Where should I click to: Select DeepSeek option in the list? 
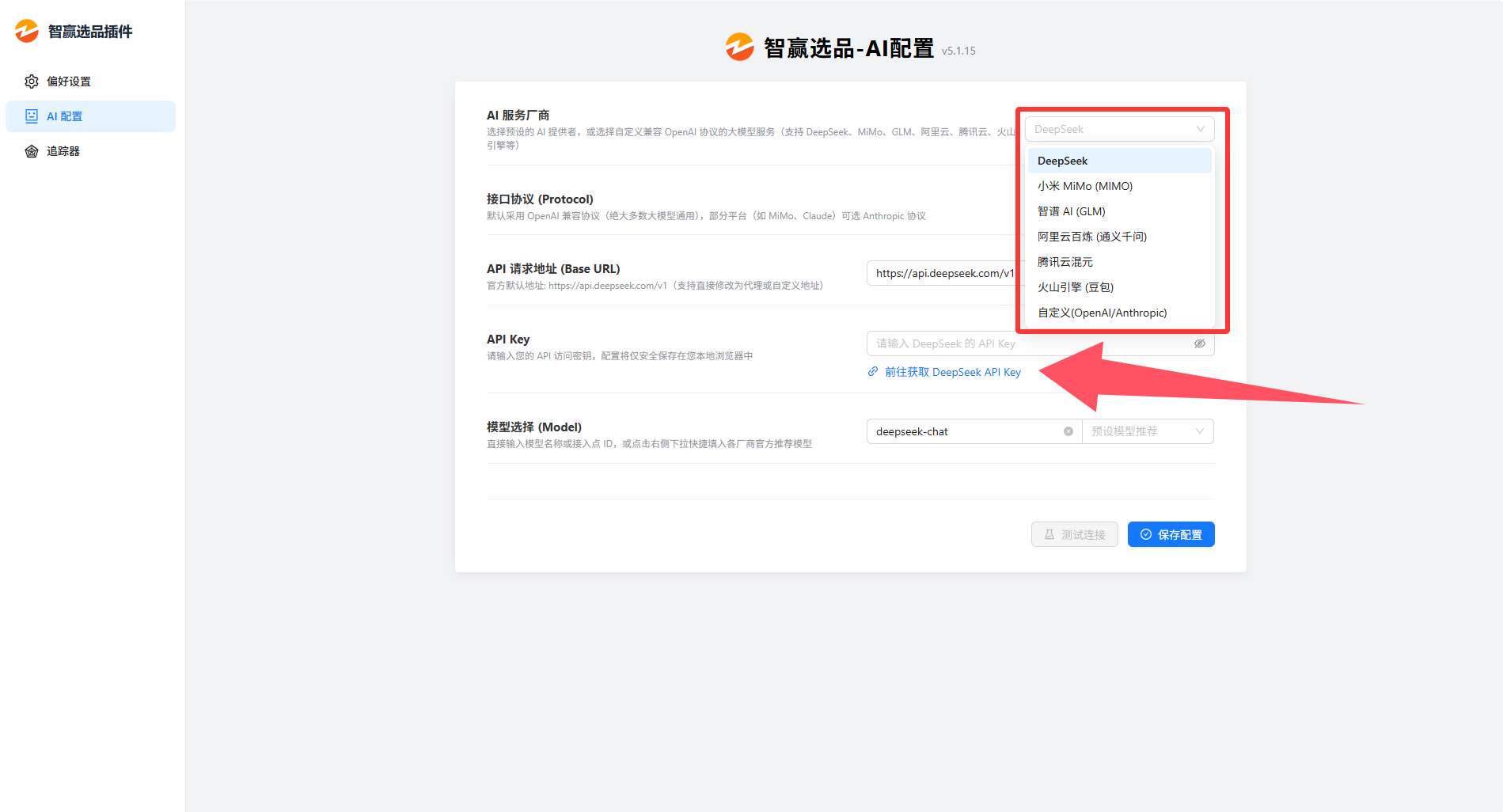pyautogui.click(x=1119, y=161)
